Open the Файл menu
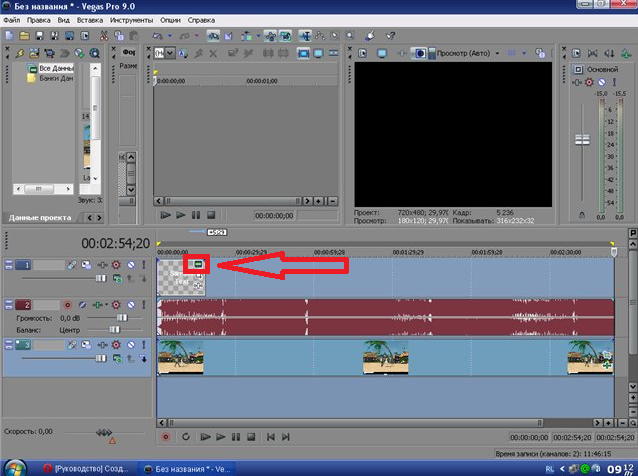This screenshot has height=476, width=638. click(12, 20)
